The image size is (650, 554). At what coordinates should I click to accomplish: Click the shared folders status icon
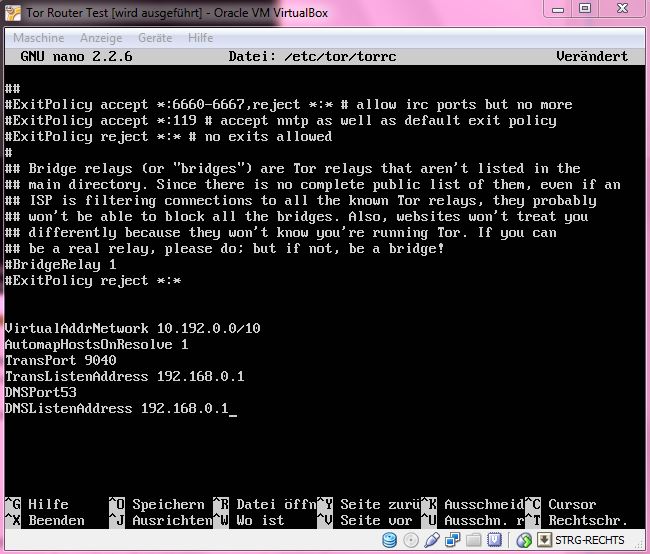tap(473, 540)
